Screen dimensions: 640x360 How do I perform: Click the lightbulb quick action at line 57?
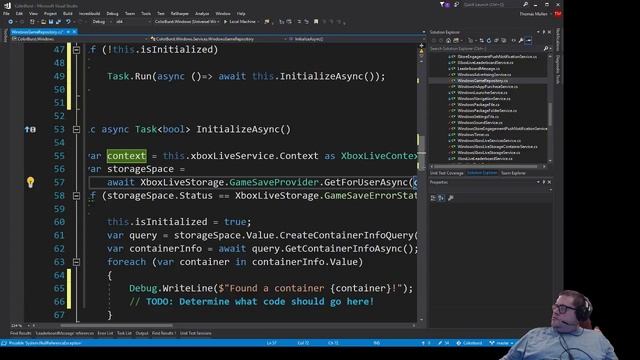tap(30, 182)
